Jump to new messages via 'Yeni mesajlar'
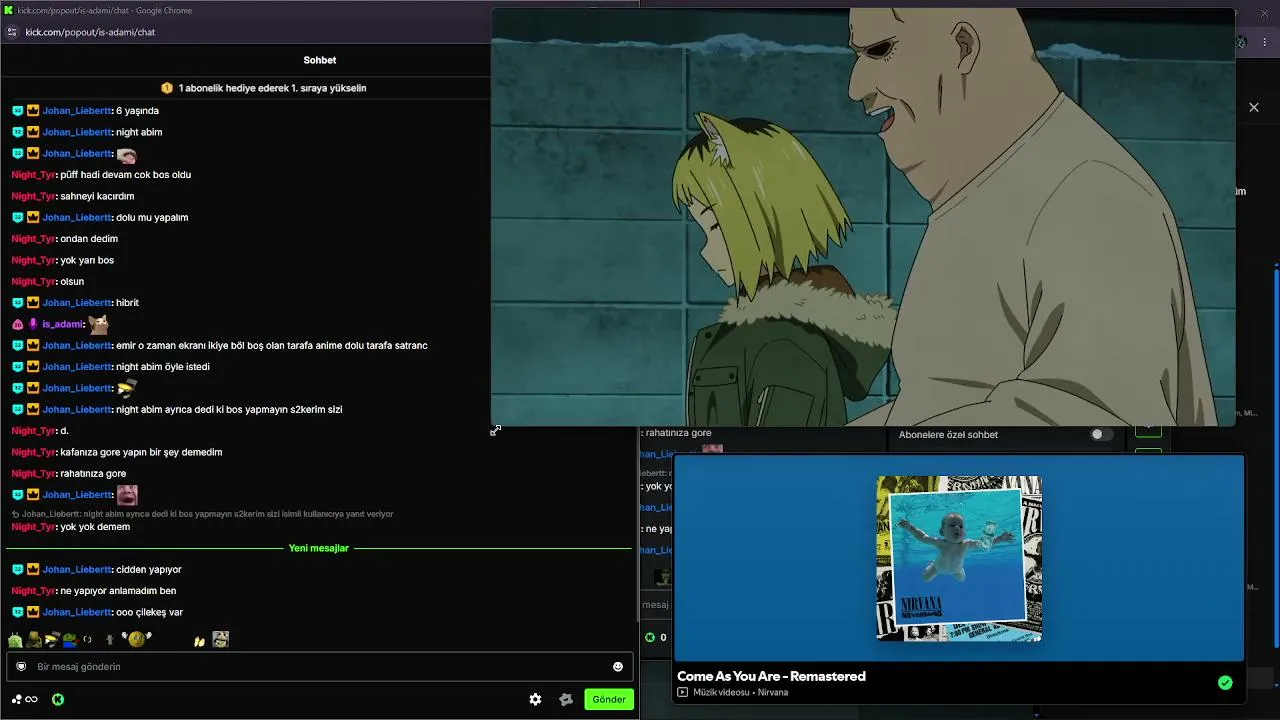The width and height of the screenshot is (1280, 720). tap(319, 548)
